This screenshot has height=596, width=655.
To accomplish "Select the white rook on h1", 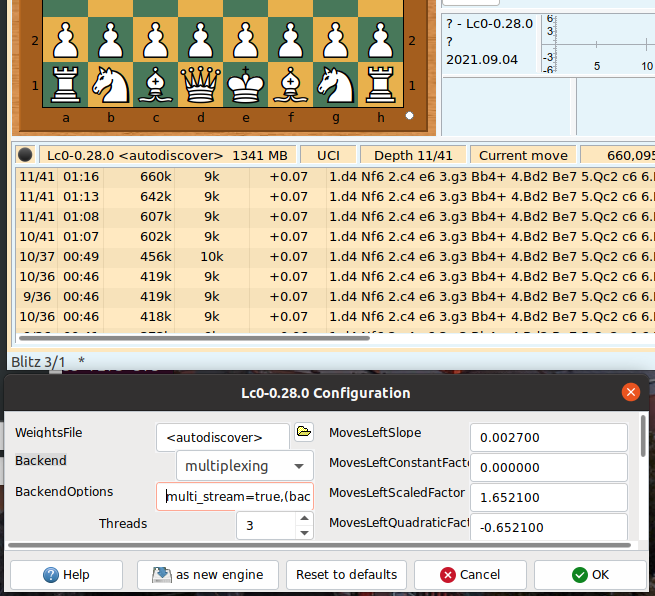I will tap(380, 85).
